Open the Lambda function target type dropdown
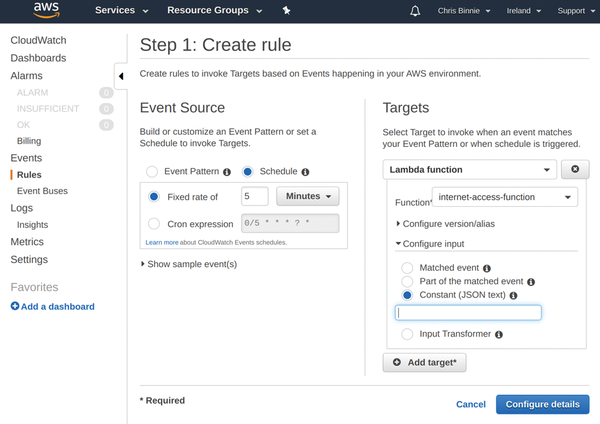The width and height of the screenshot is (600, 424). click(x=470, y=170)
